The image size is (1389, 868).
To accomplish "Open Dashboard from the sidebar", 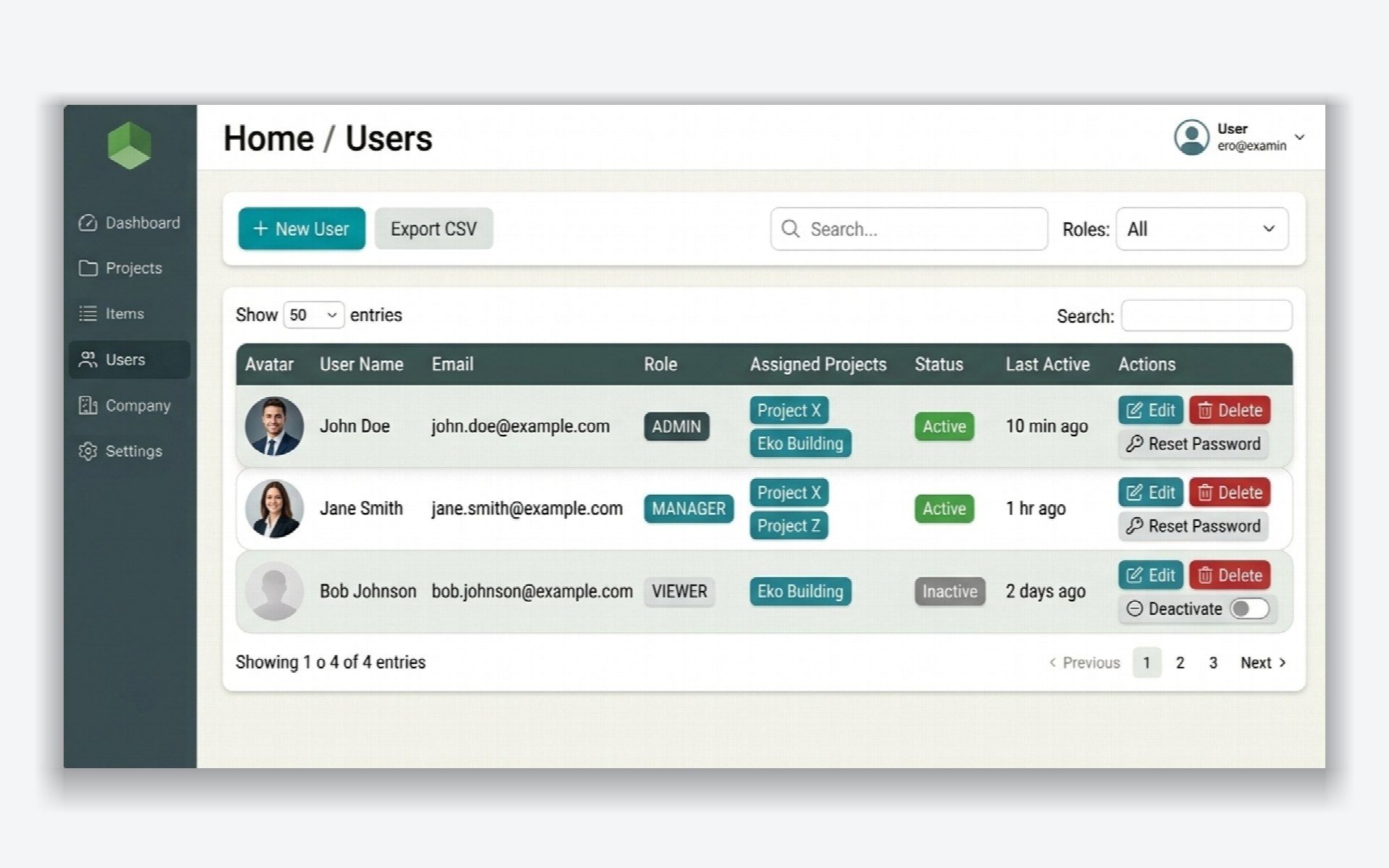I will pos(129,223).
